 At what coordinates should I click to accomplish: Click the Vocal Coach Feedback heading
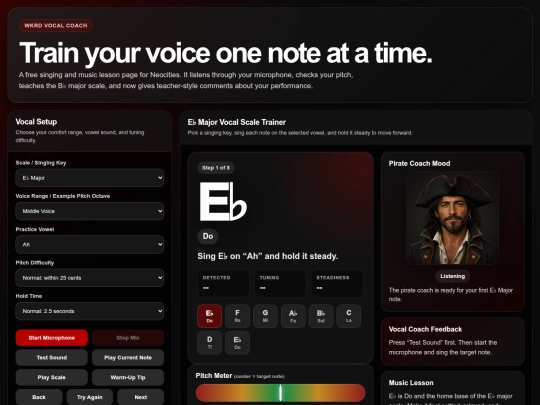tap(425, 329)
